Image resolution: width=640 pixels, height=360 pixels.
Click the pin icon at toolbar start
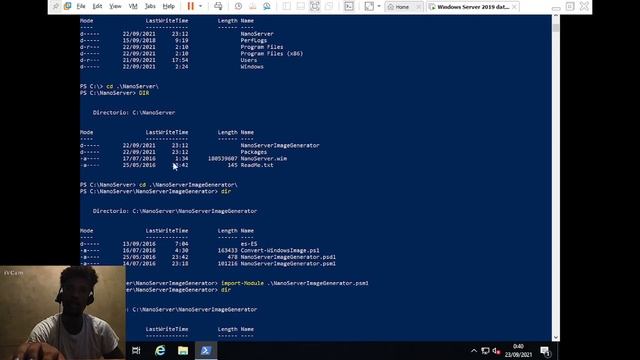56,6
